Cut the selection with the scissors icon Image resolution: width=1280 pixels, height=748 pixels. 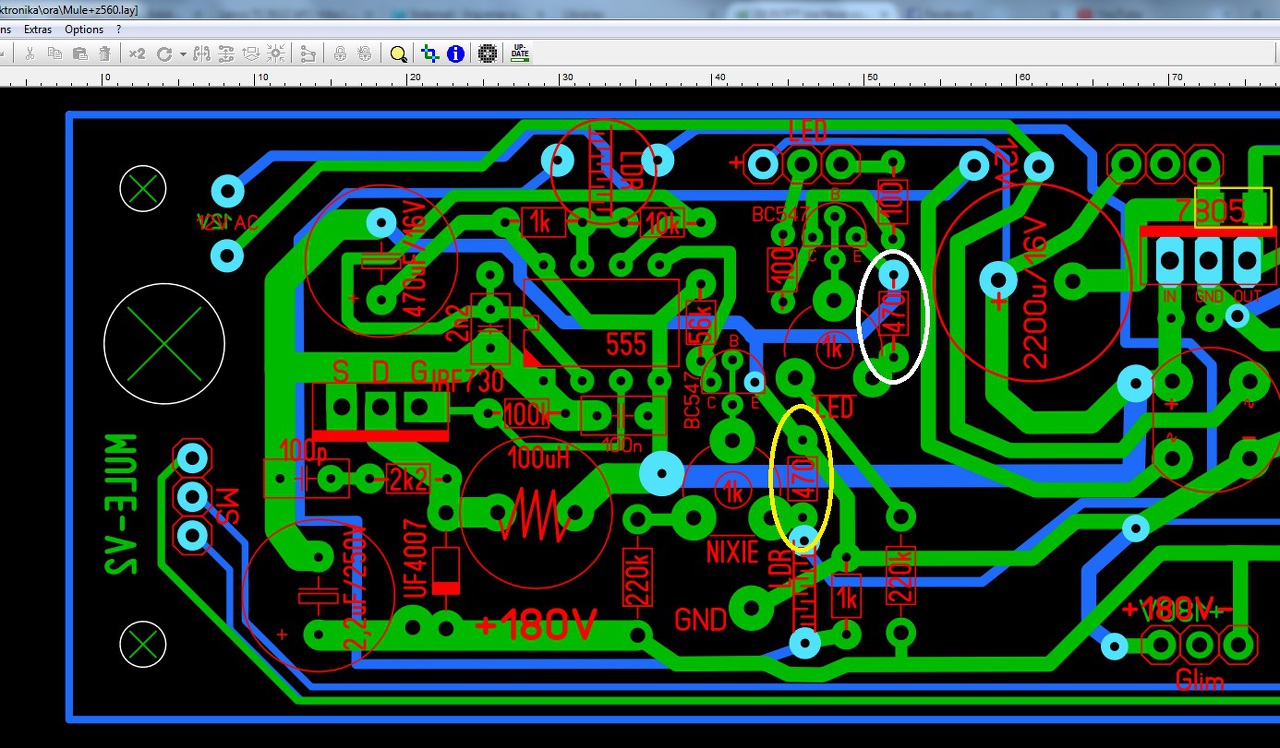click(x=30, y=53)
